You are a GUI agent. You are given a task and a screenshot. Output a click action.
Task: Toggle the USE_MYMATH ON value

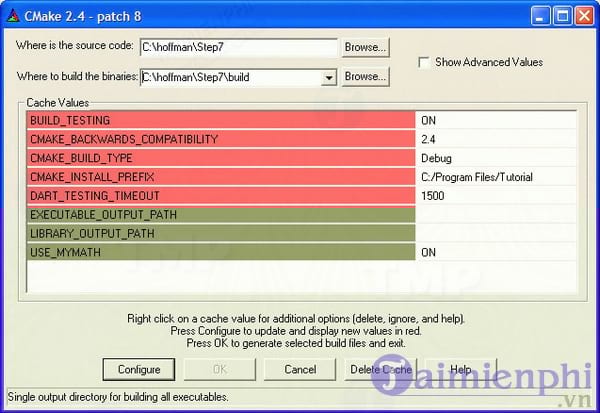pos(496,252)
